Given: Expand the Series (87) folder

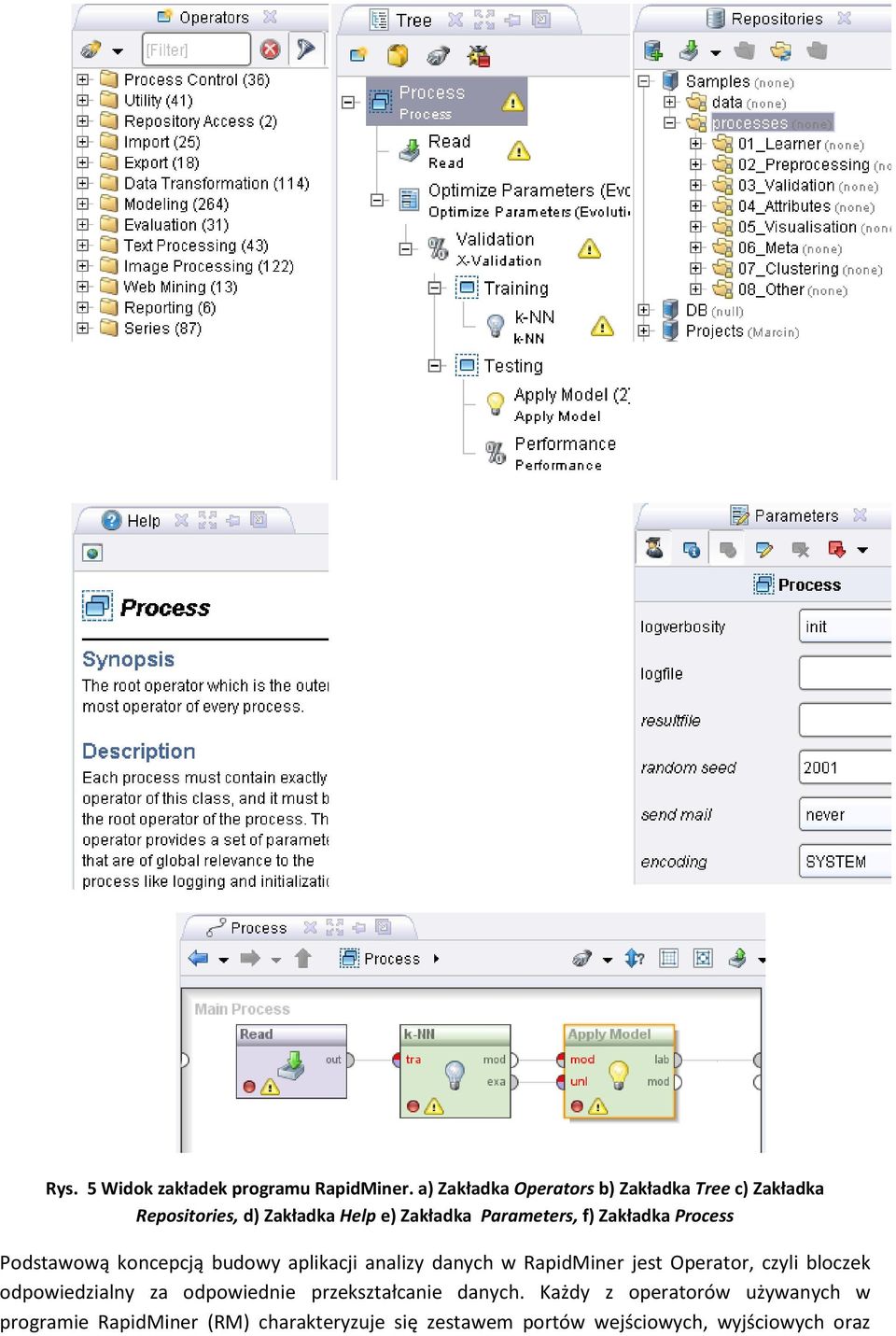Looking at the screenshot, I should coord(83,328).
